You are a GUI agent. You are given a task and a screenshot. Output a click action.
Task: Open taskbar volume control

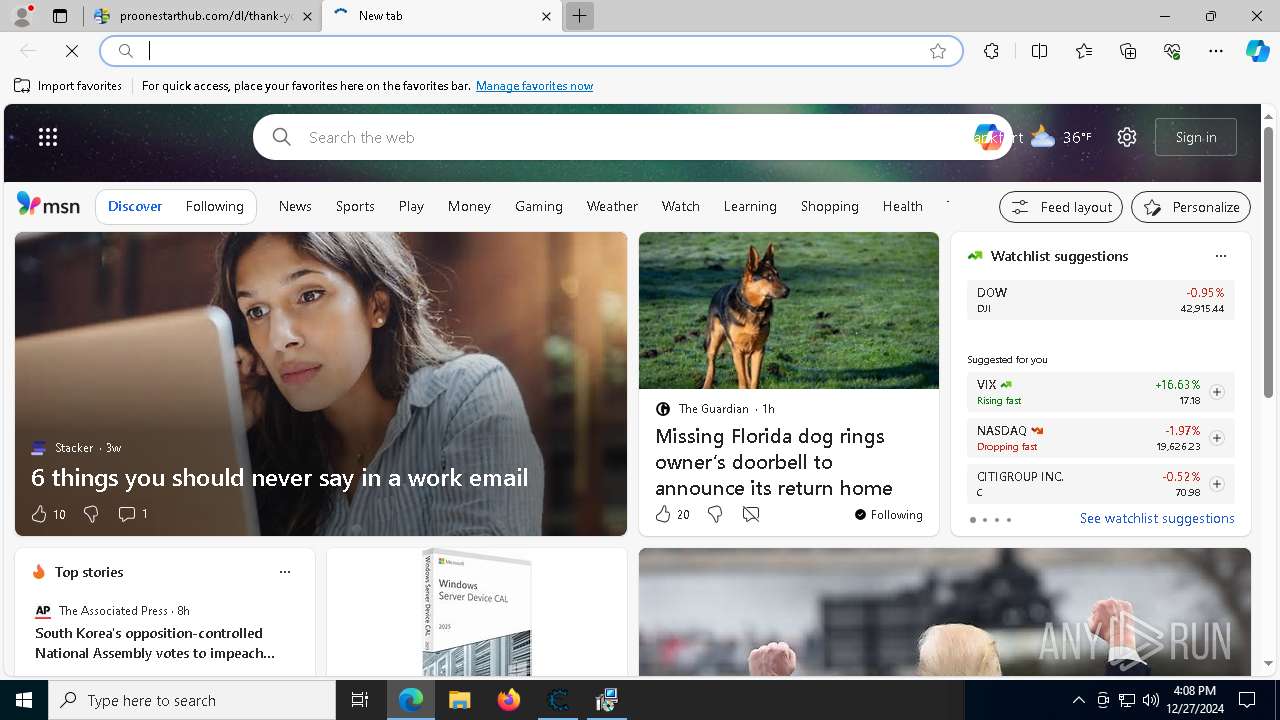[x=1150, y=700]
